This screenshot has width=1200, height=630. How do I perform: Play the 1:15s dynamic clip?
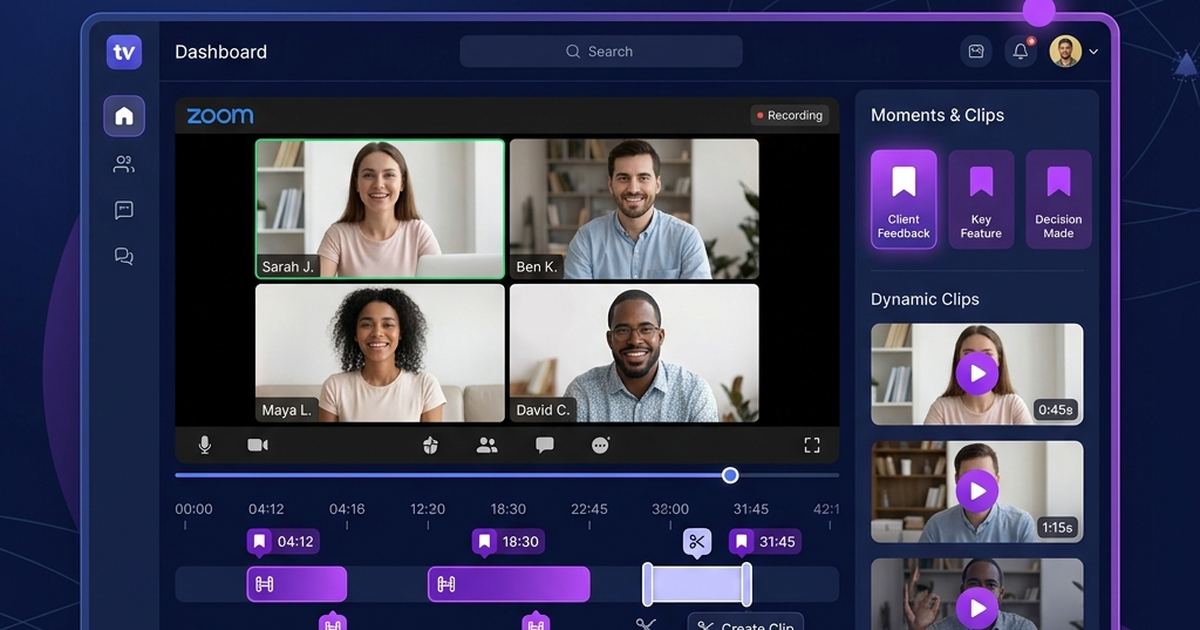click(977, 491)
